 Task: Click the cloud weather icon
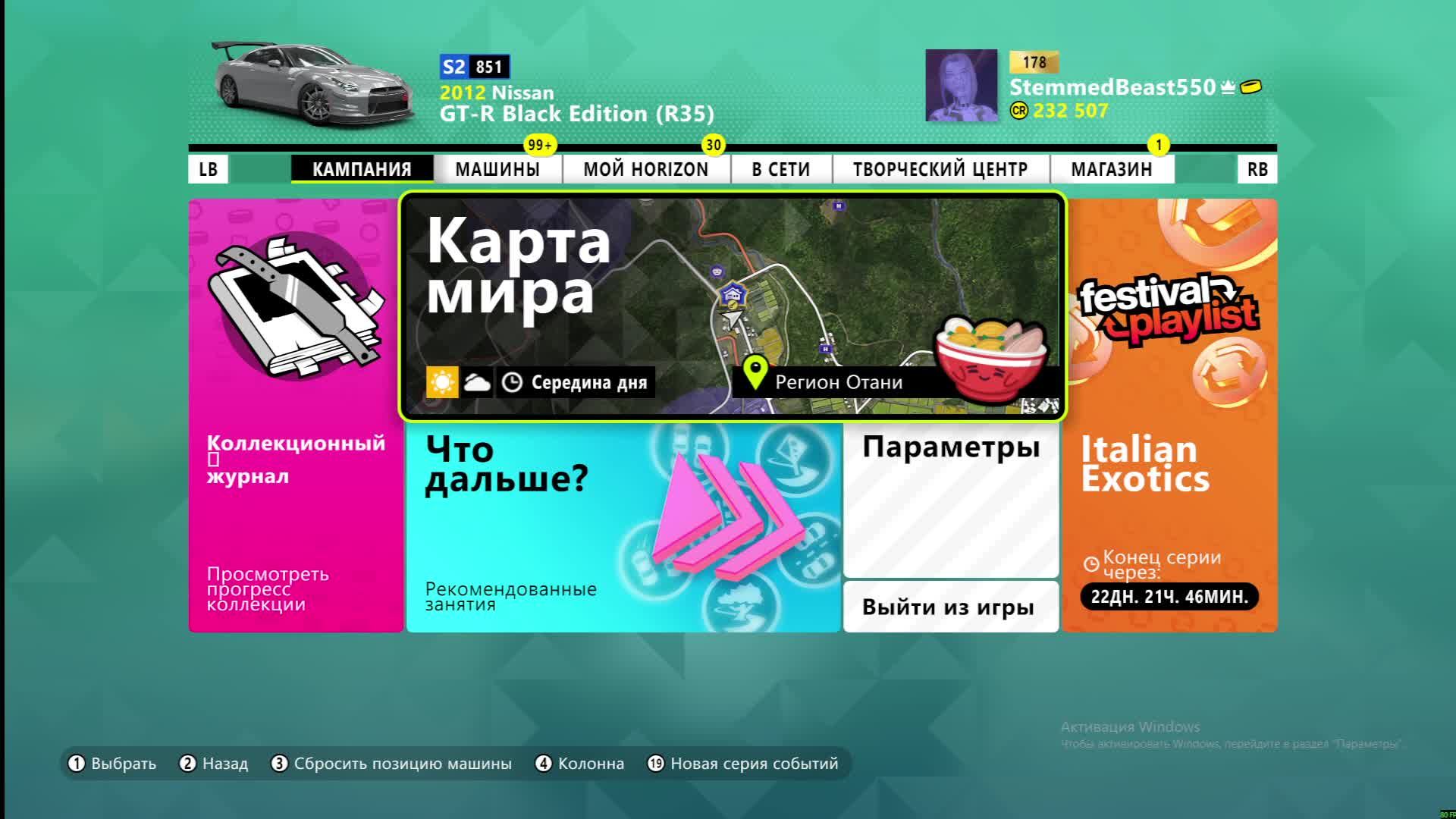coord(477,382)
